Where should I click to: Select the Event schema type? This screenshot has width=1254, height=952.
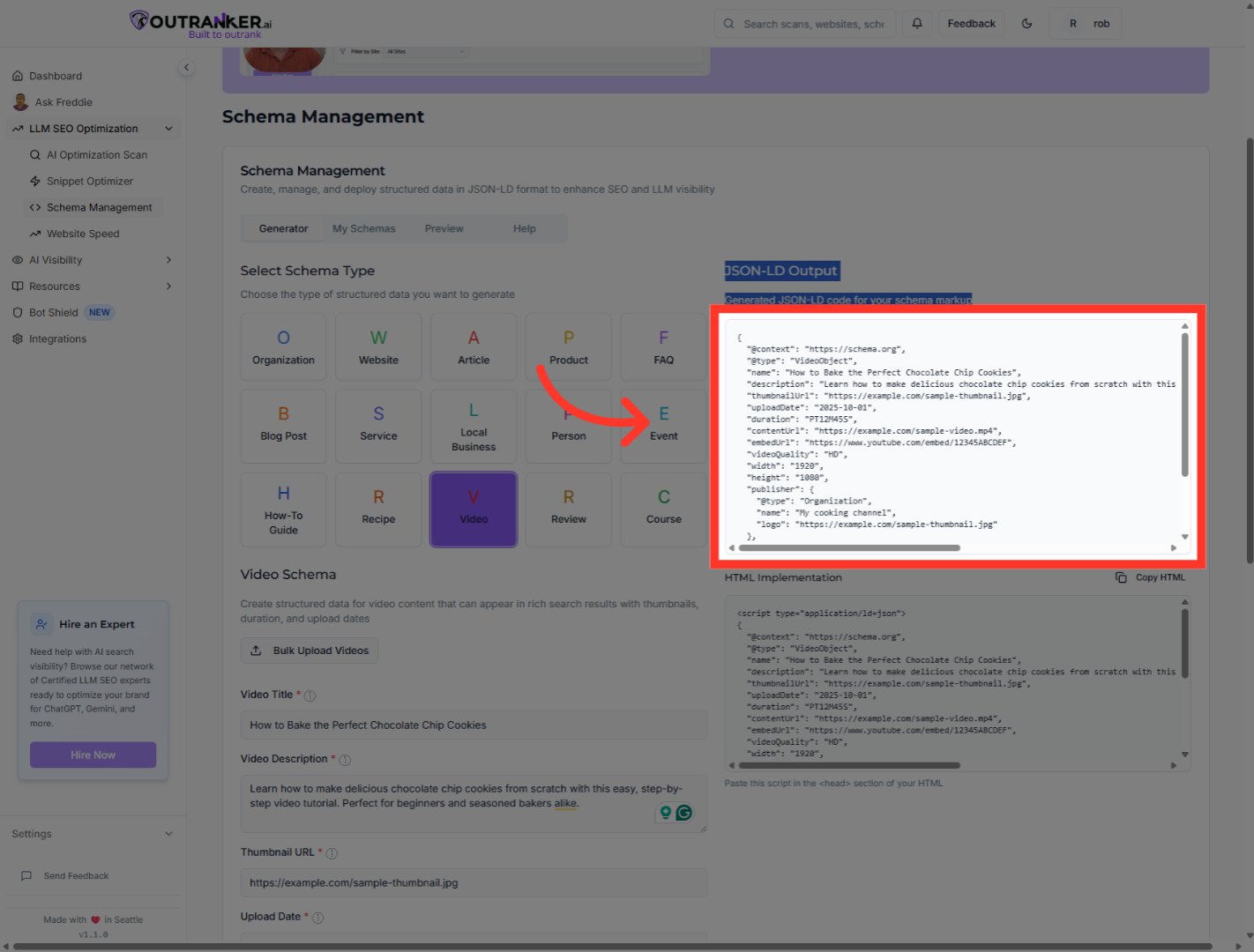click(662, 426)
